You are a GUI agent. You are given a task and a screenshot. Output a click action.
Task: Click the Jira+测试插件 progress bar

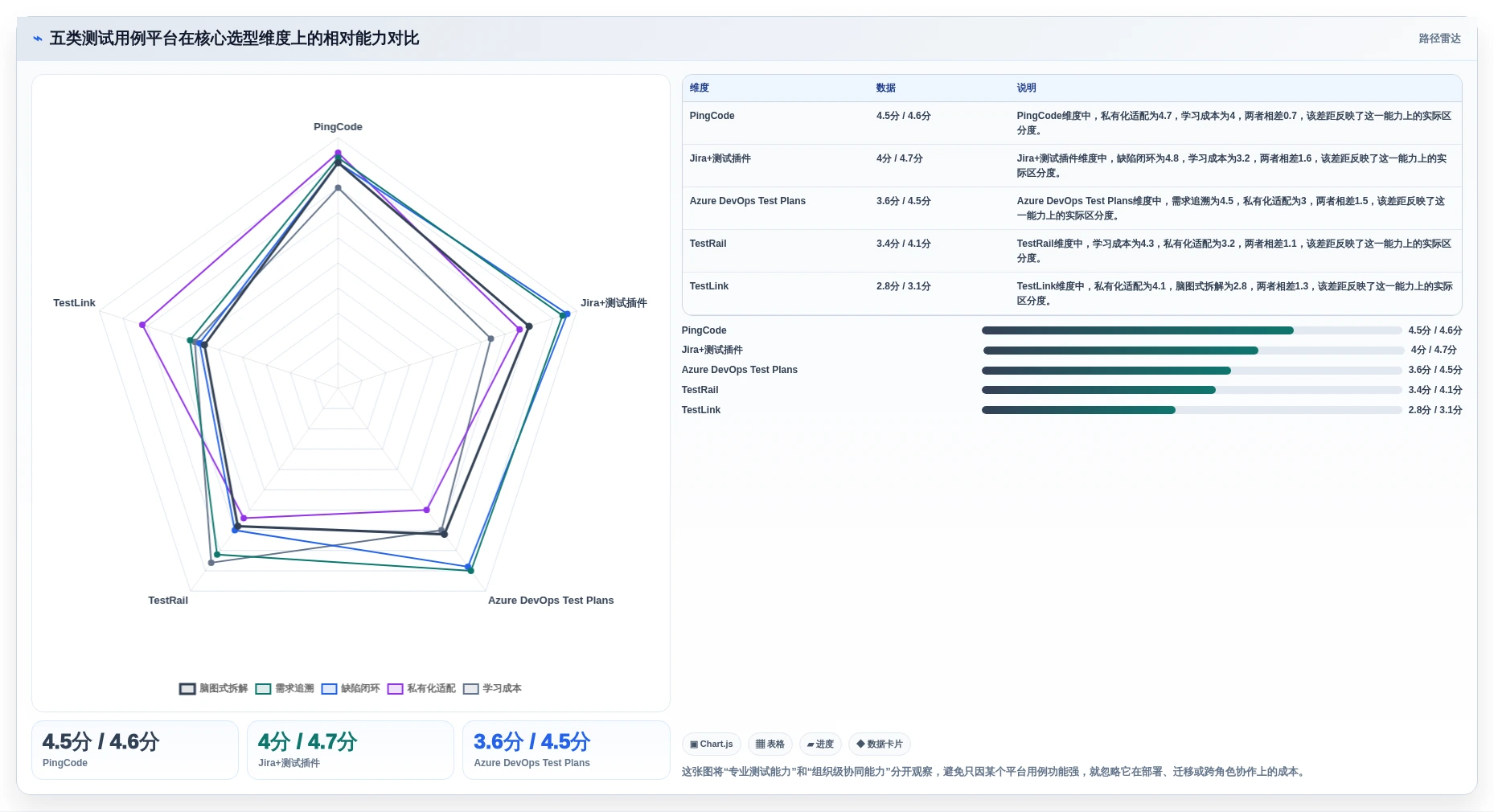click(x=1193, y=351)
